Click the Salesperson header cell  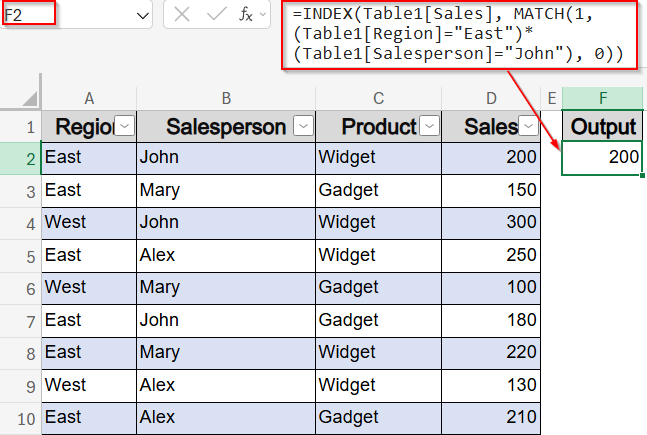pos(226,126)
